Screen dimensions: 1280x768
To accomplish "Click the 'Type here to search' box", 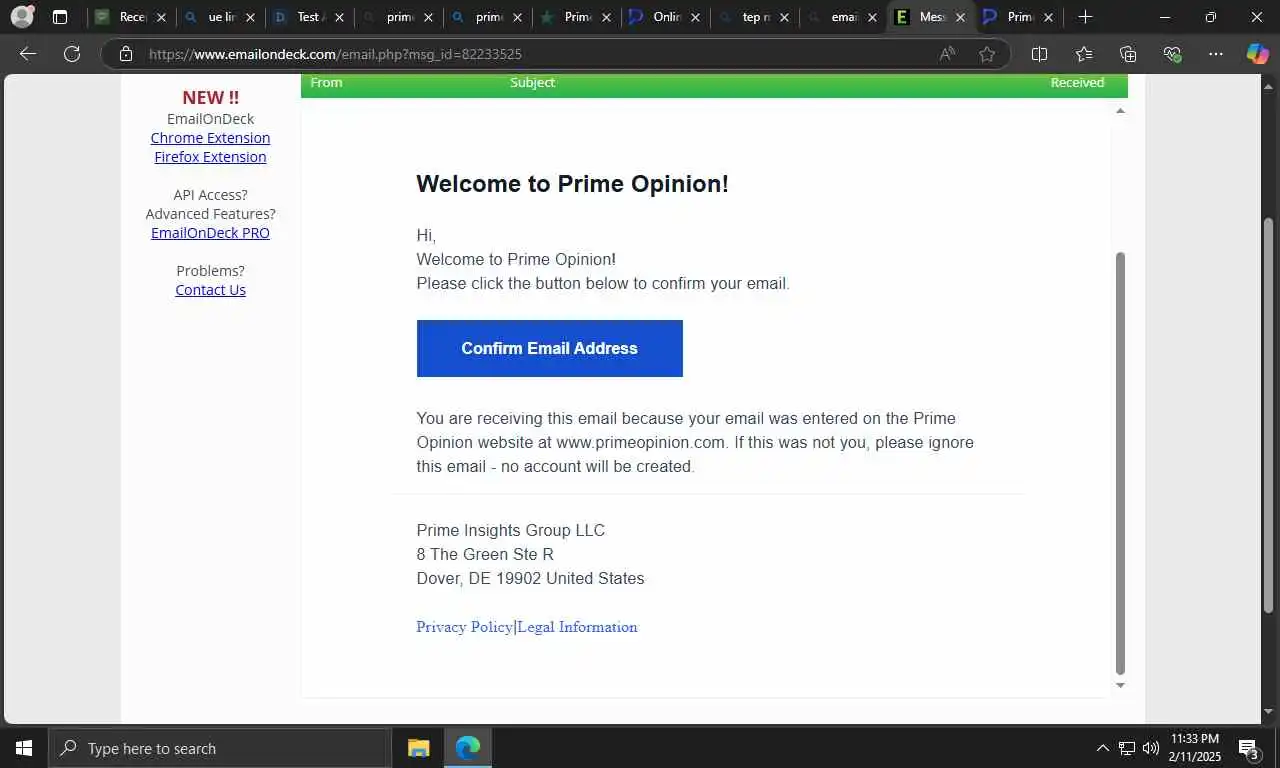I will (x=220, y=748).
